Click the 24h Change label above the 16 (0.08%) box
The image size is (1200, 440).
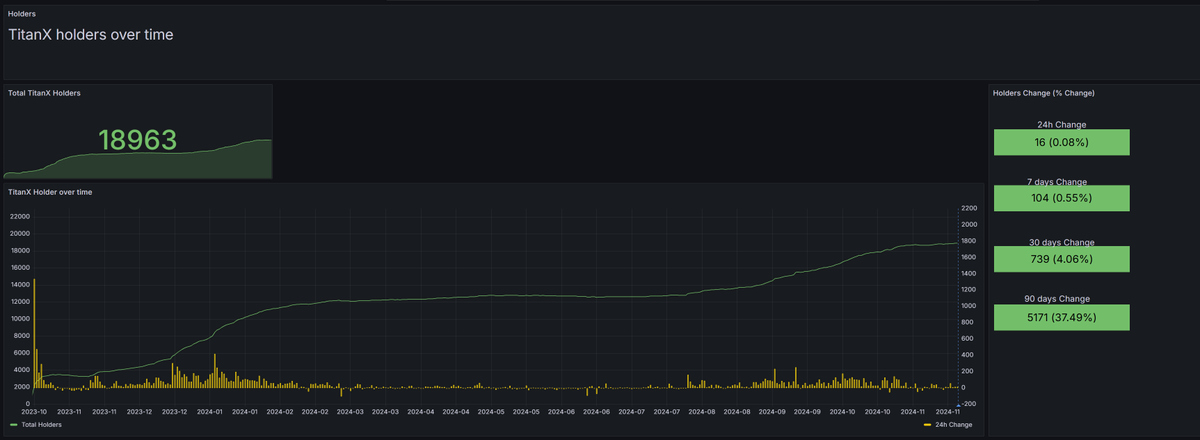click(x=1061, y=125)
